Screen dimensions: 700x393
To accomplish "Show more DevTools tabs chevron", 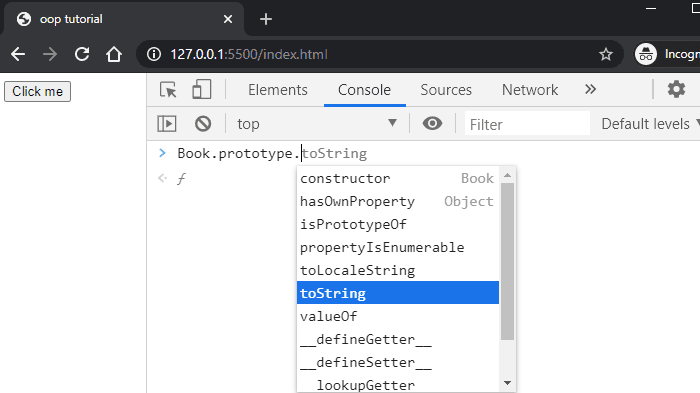I will point(590,89).
